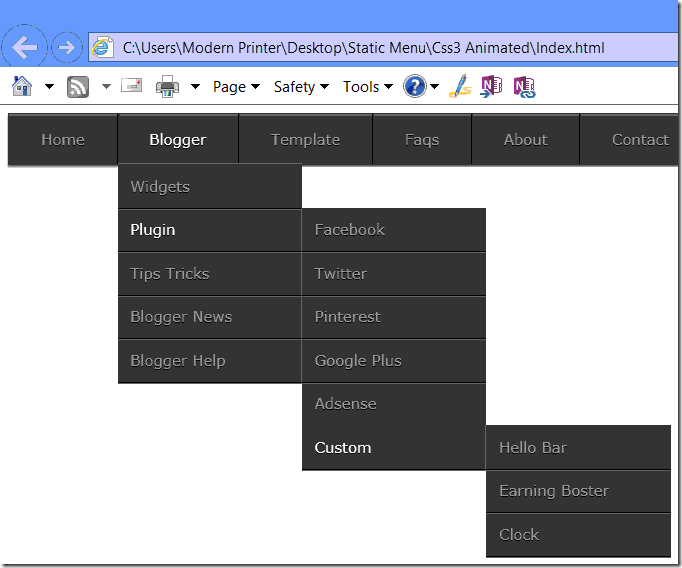
Task: Choose Tips Tricks in the Blogger submenu
Action: point(210,274)
